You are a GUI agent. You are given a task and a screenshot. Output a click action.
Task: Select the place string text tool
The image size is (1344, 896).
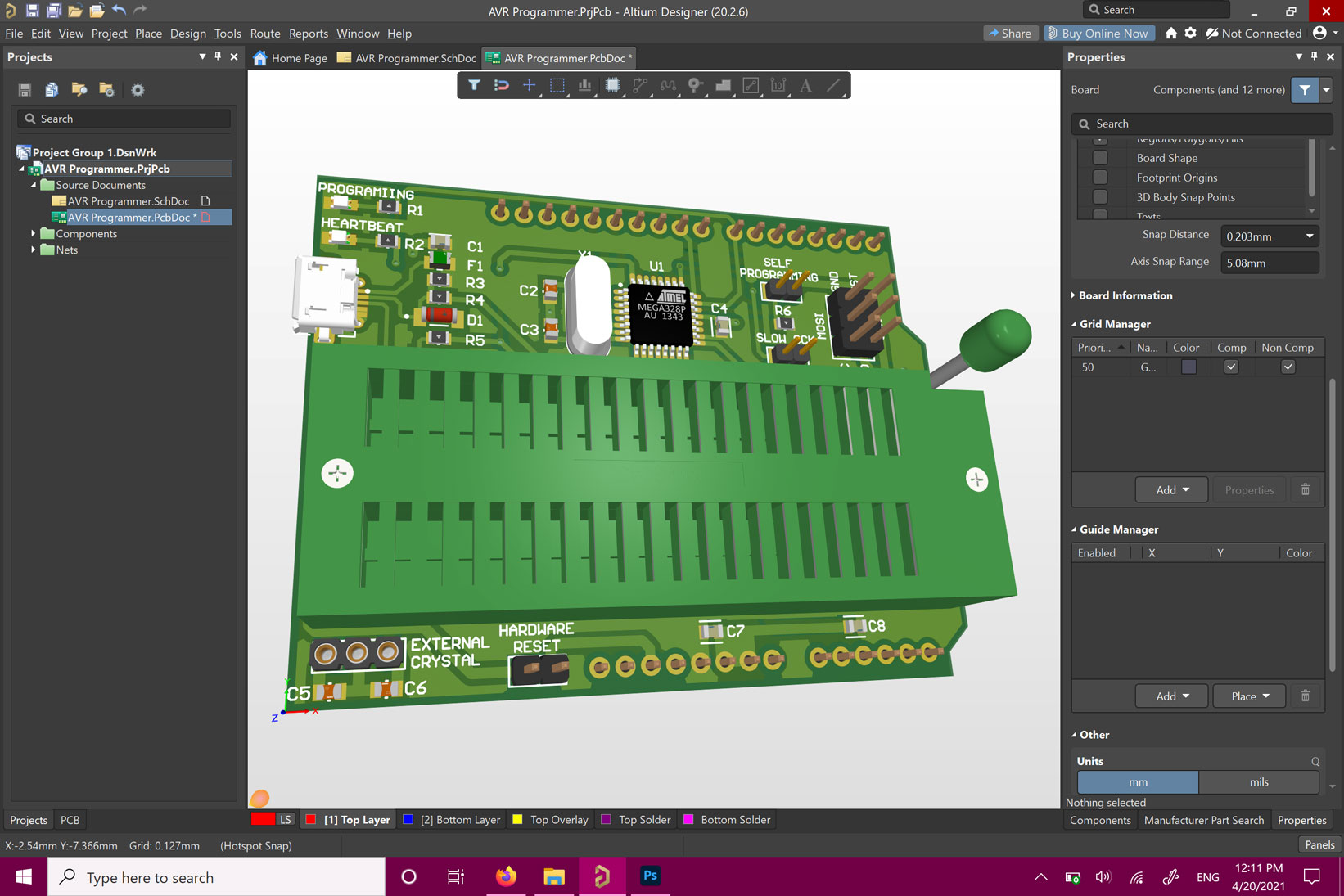806,85
